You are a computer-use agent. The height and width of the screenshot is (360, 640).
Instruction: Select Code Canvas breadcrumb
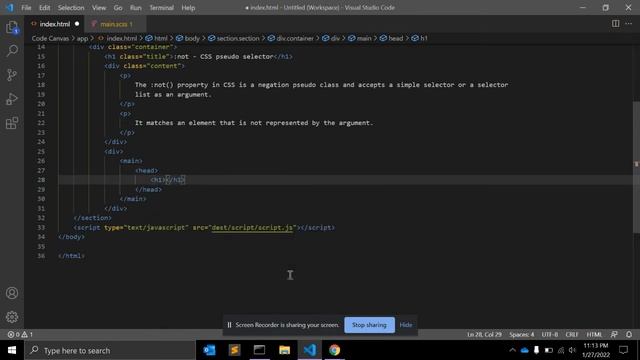50,38
